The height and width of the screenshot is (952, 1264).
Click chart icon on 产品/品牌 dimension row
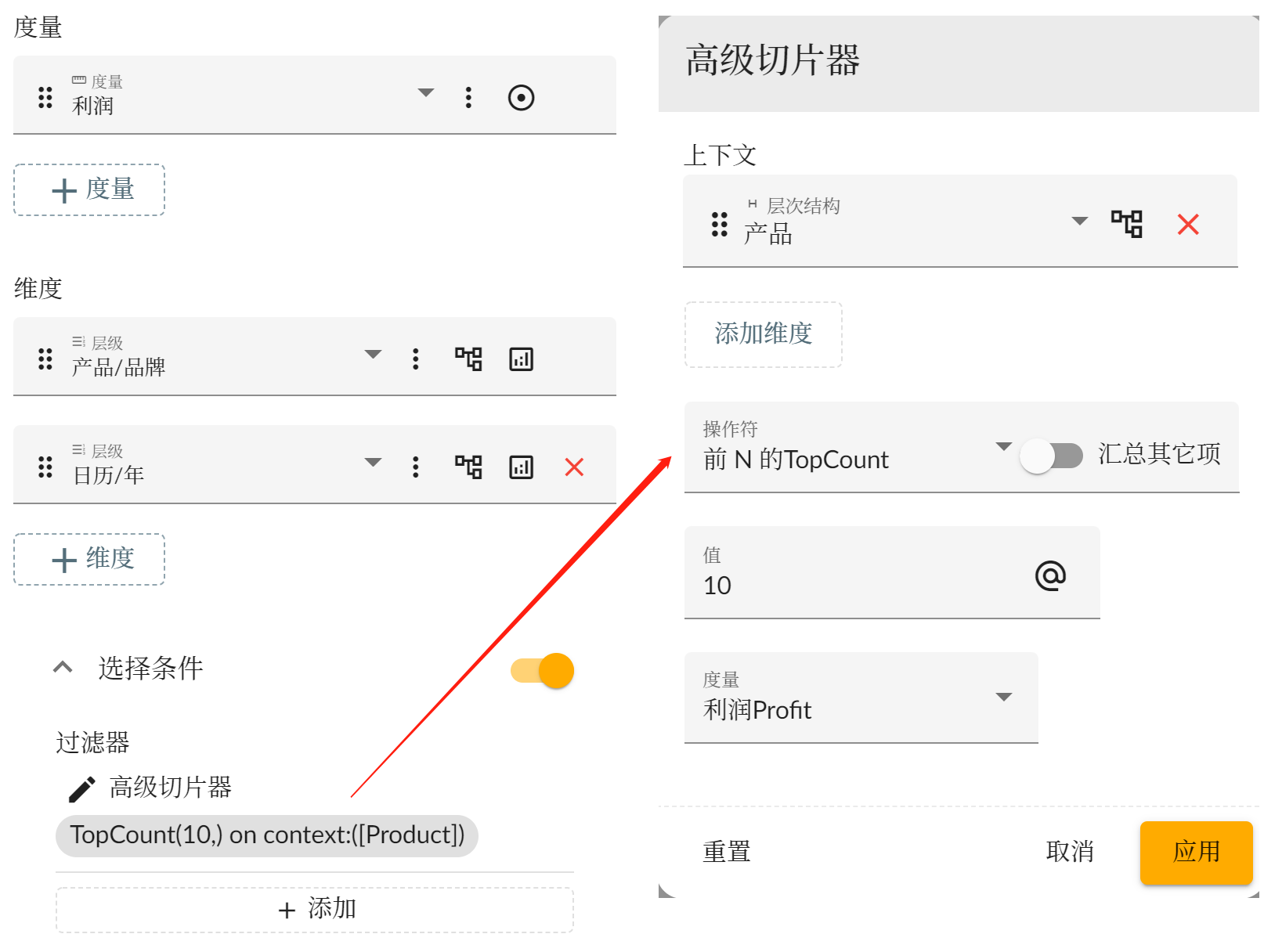(x=521, y=359)
